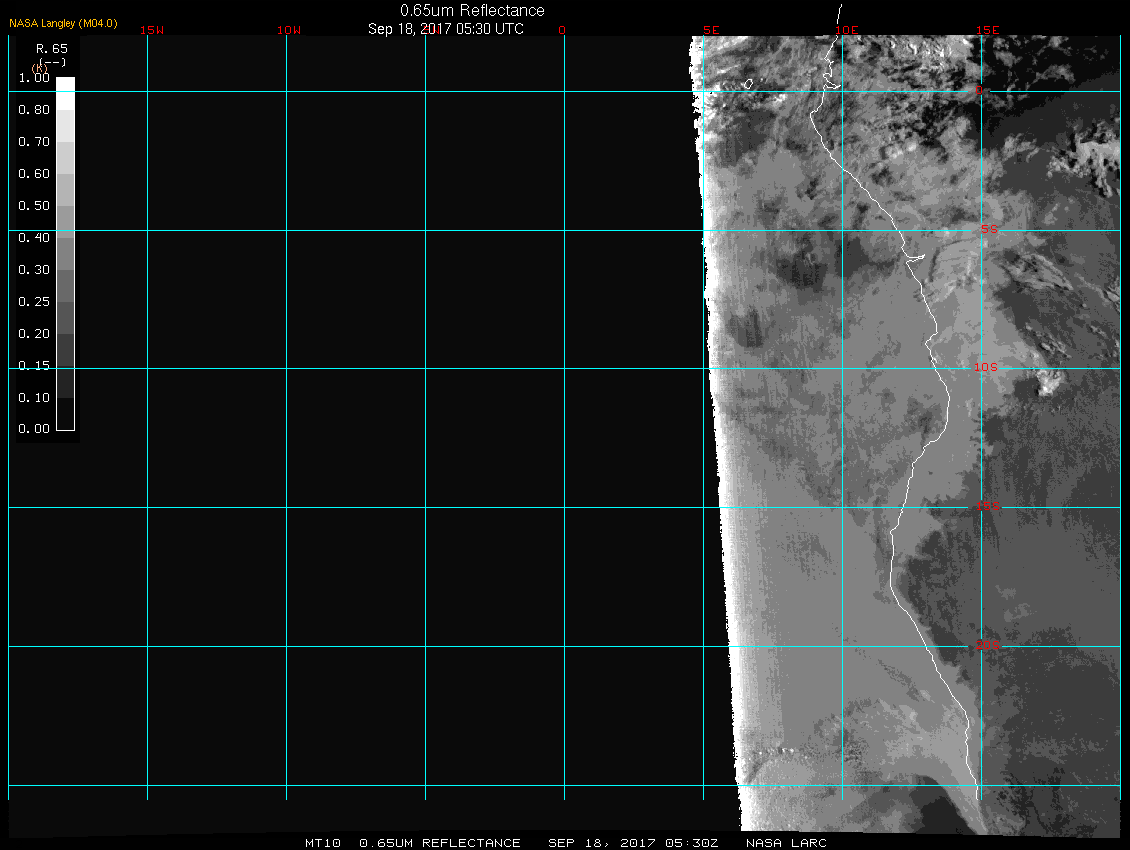1130x850 pixels.
Task: Click the "0.15" colorbar value
Action: tap(34, 366)
